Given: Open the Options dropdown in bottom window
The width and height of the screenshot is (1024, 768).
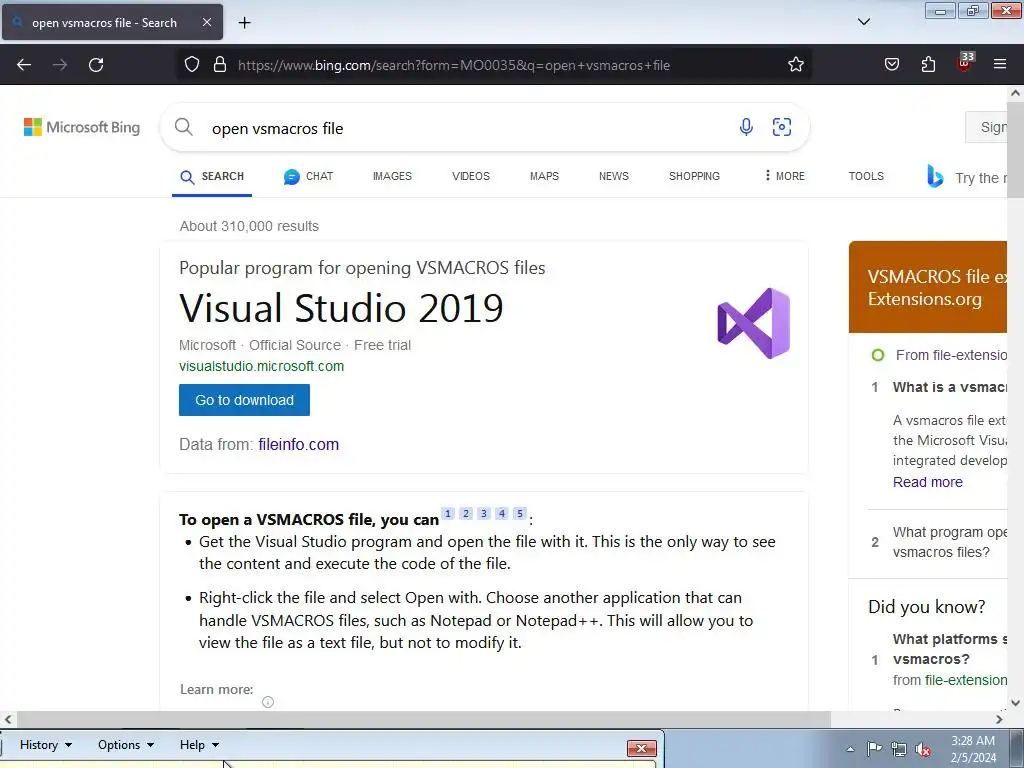Looking at the screenshot, I should pos(125,745).
